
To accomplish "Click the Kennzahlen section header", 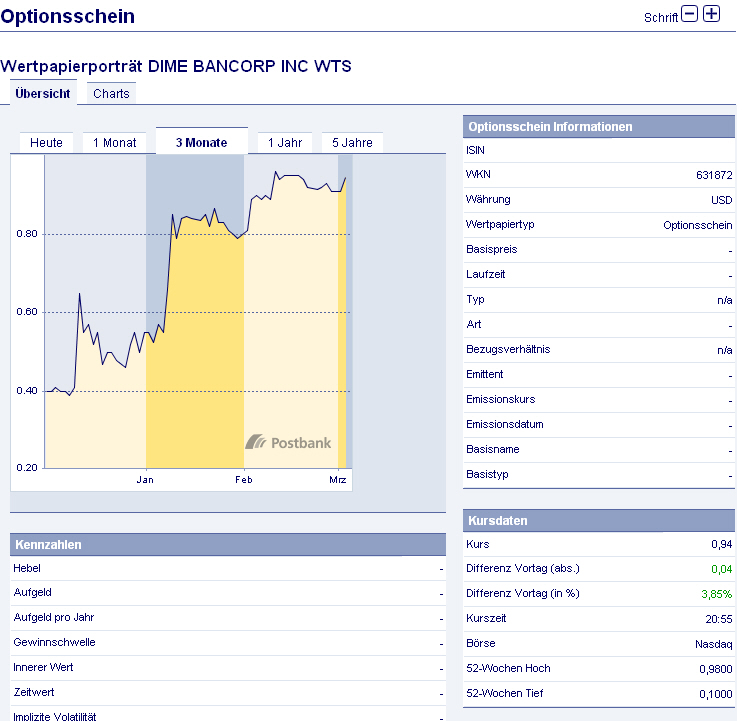I will pyautogui.click(x=228, y=545).
